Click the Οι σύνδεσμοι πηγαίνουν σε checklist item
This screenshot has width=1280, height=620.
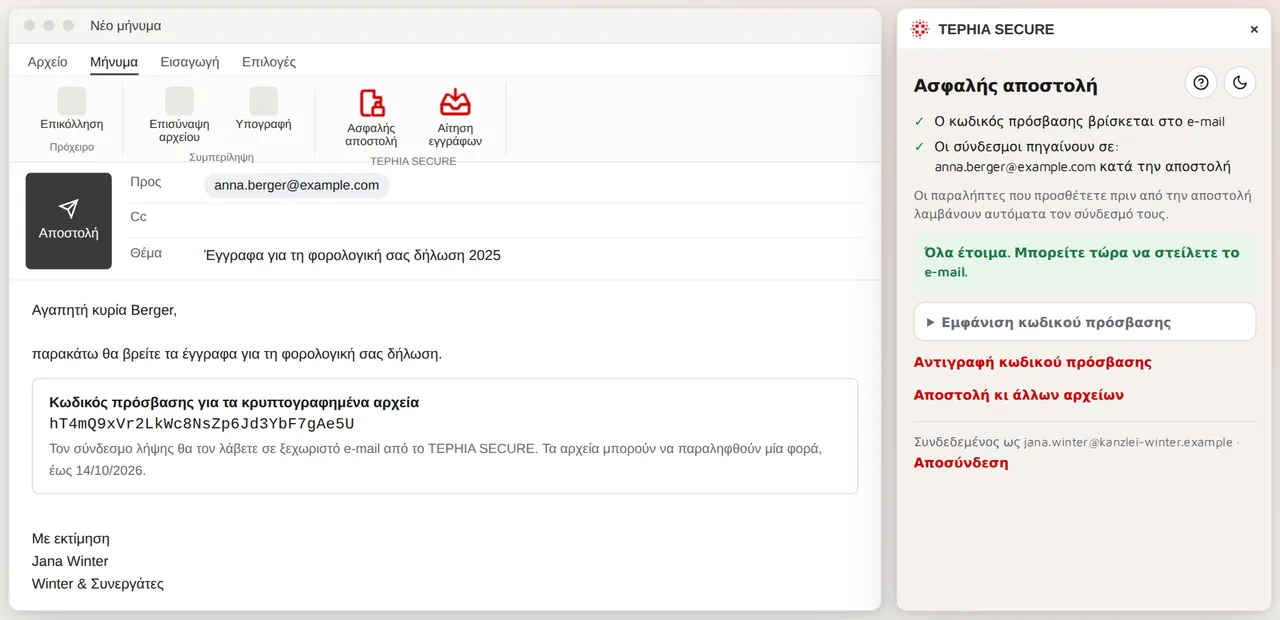pos(1073,157)
